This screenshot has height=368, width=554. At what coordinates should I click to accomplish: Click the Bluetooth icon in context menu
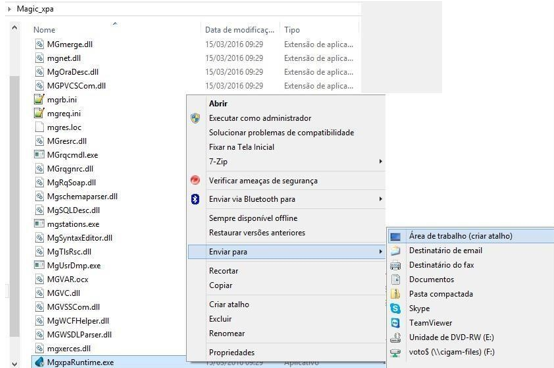coord(195,199)
